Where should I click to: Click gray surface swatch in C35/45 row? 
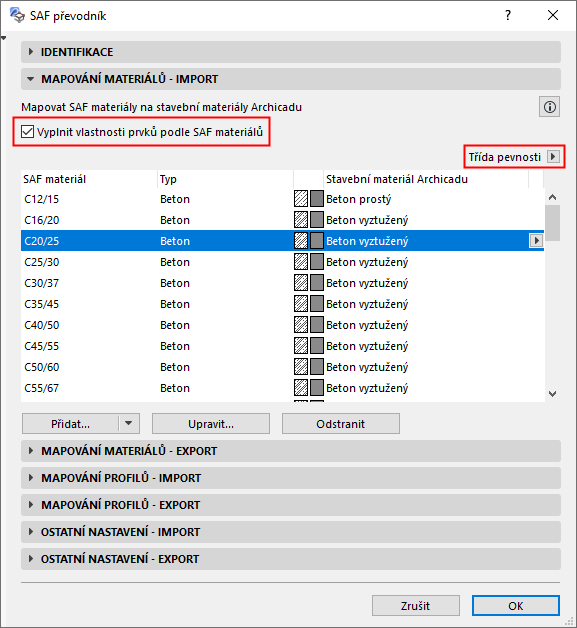(x=316, y=304)
